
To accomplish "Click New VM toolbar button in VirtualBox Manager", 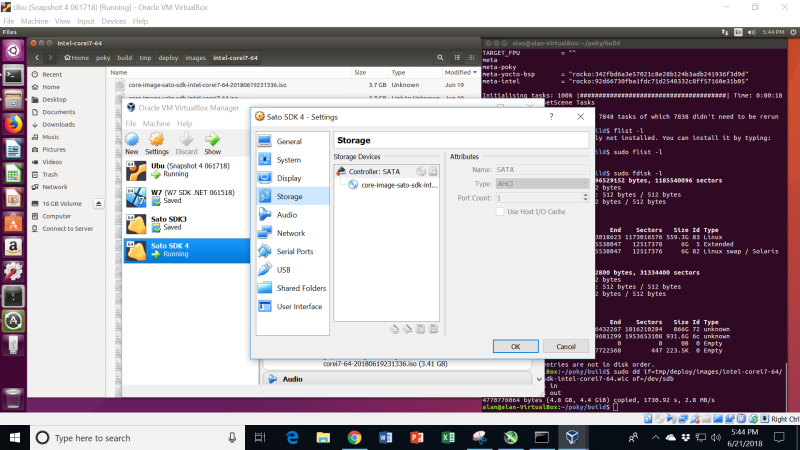I will (132, 143).
